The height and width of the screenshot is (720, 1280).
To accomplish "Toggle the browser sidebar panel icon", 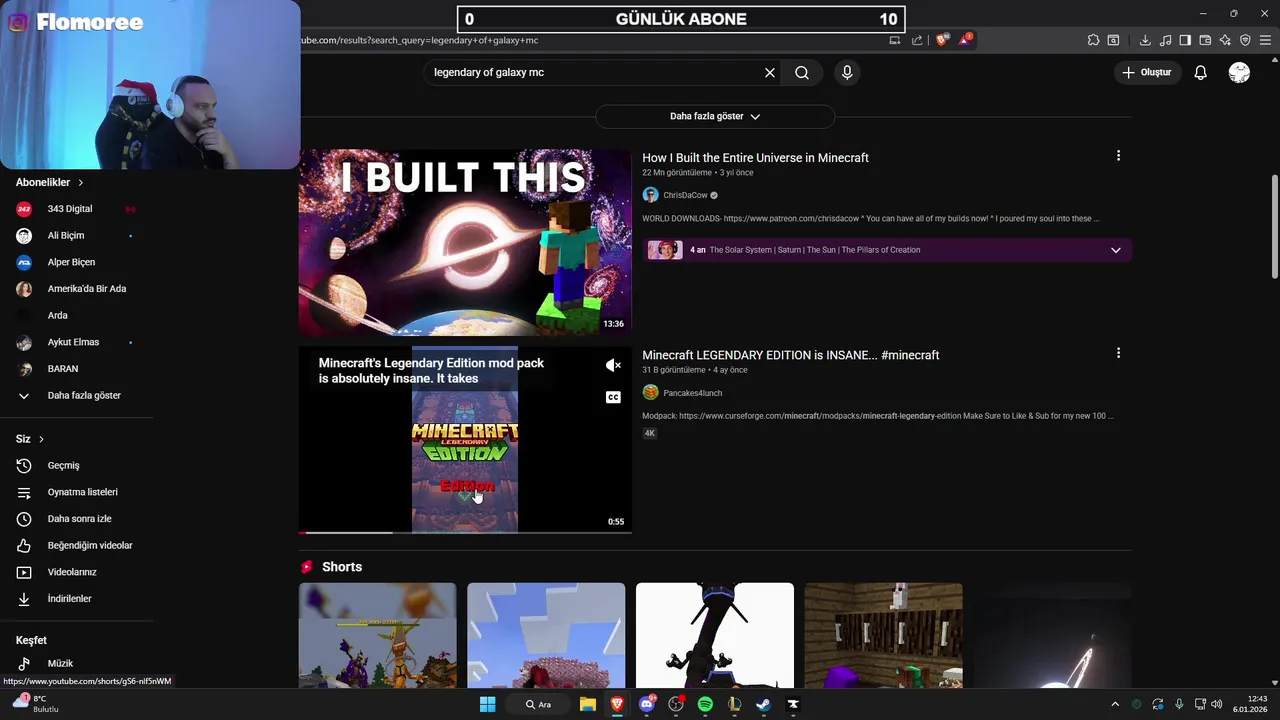I will coord(1185,40).
